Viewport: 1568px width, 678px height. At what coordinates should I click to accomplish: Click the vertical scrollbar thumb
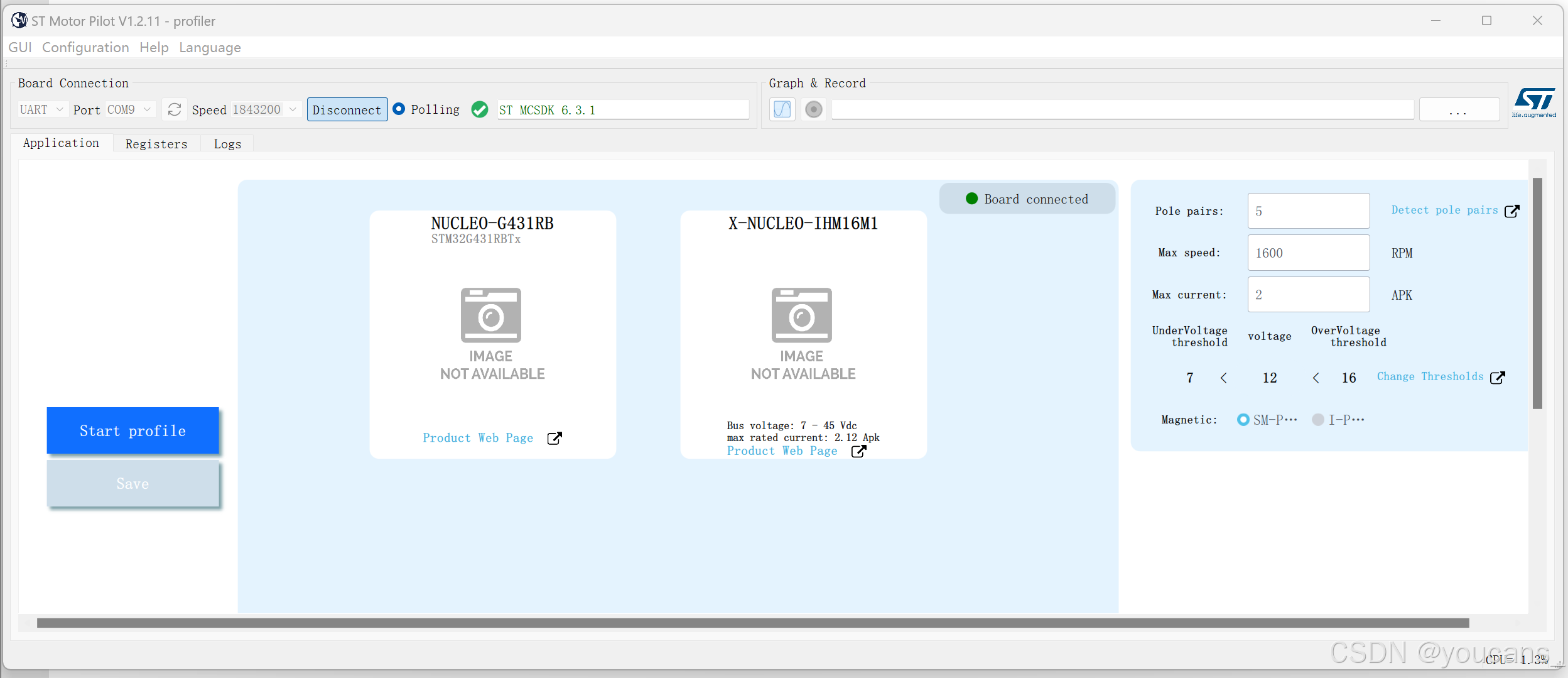[x=1537, y=293]
